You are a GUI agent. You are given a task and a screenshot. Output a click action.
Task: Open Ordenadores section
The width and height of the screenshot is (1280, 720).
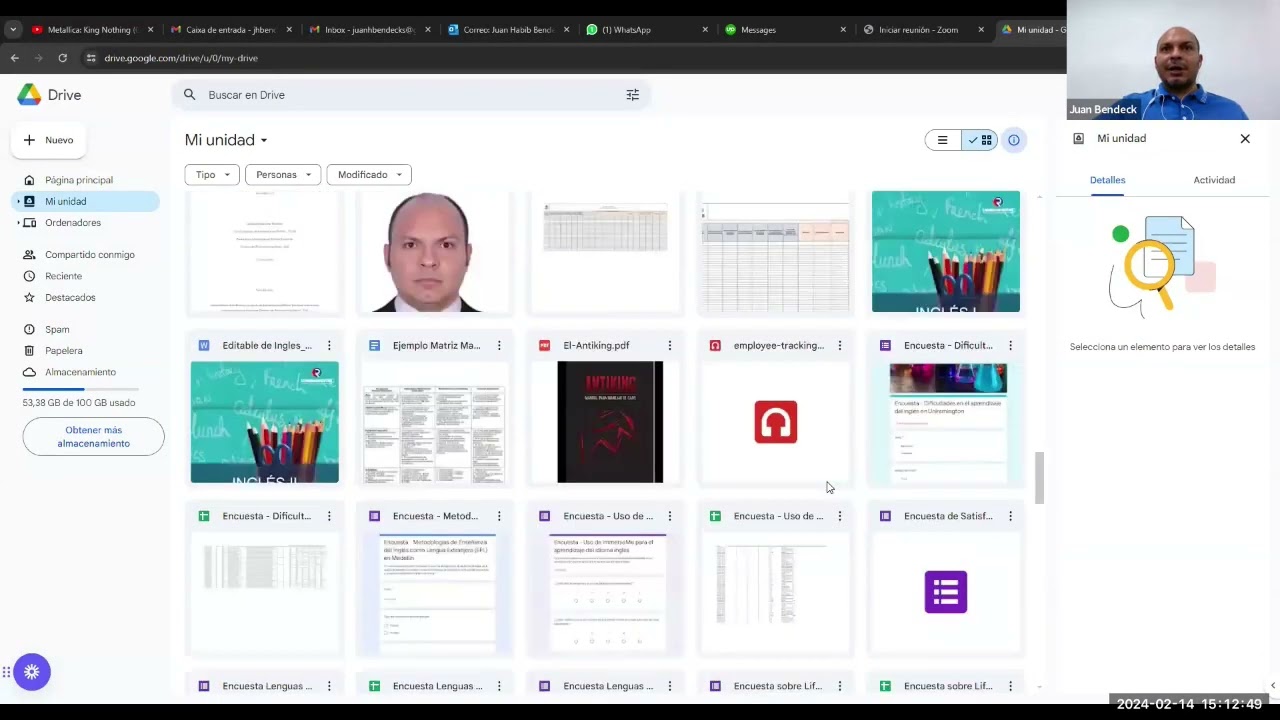73,223
